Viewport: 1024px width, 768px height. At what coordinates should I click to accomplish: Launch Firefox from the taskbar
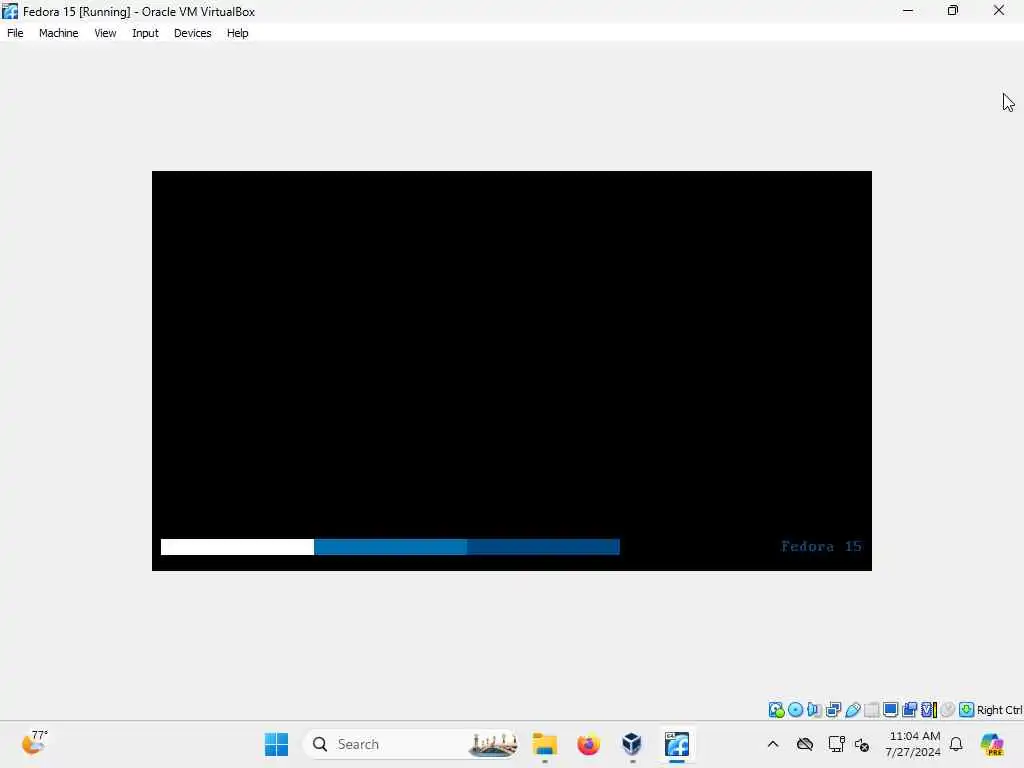(x=588, y=744)
